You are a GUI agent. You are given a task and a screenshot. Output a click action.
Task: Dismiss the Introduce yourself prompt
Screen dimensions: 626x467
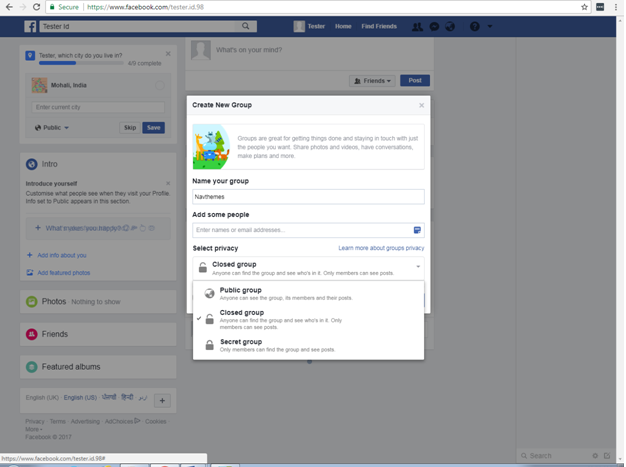pyautogui.click(x=168, y=183)
